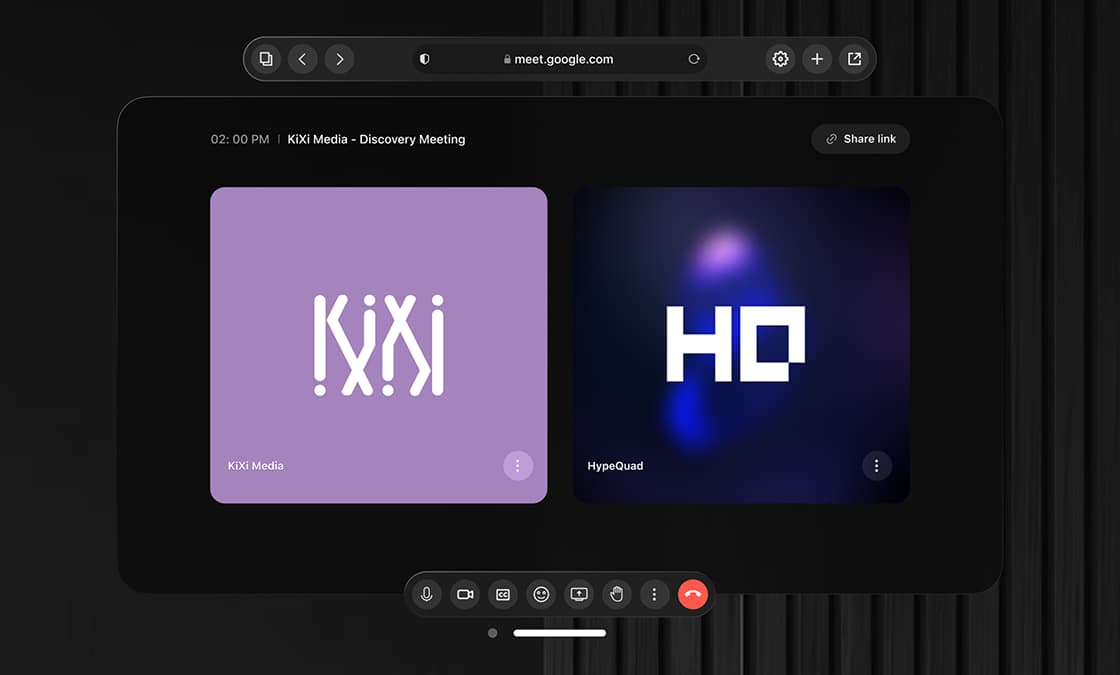Image resolution: width=1120 pixels, height=675 pixels.
Task: Select the HypeQuad participant tile
Action: pyautogui.click(x=740, y=344)
